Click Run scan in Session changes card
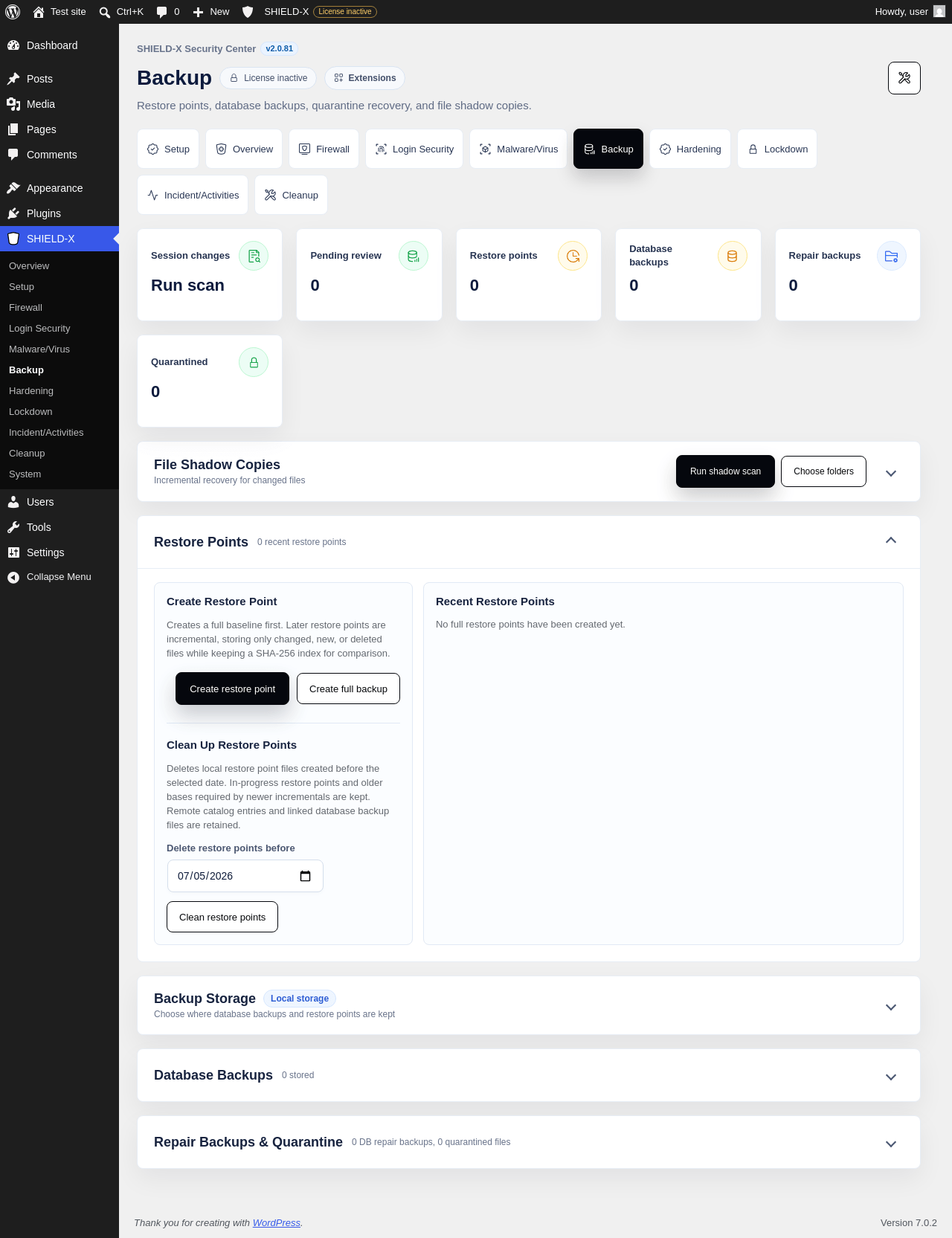Screen dimensions: 952x1238 point(187,286)
